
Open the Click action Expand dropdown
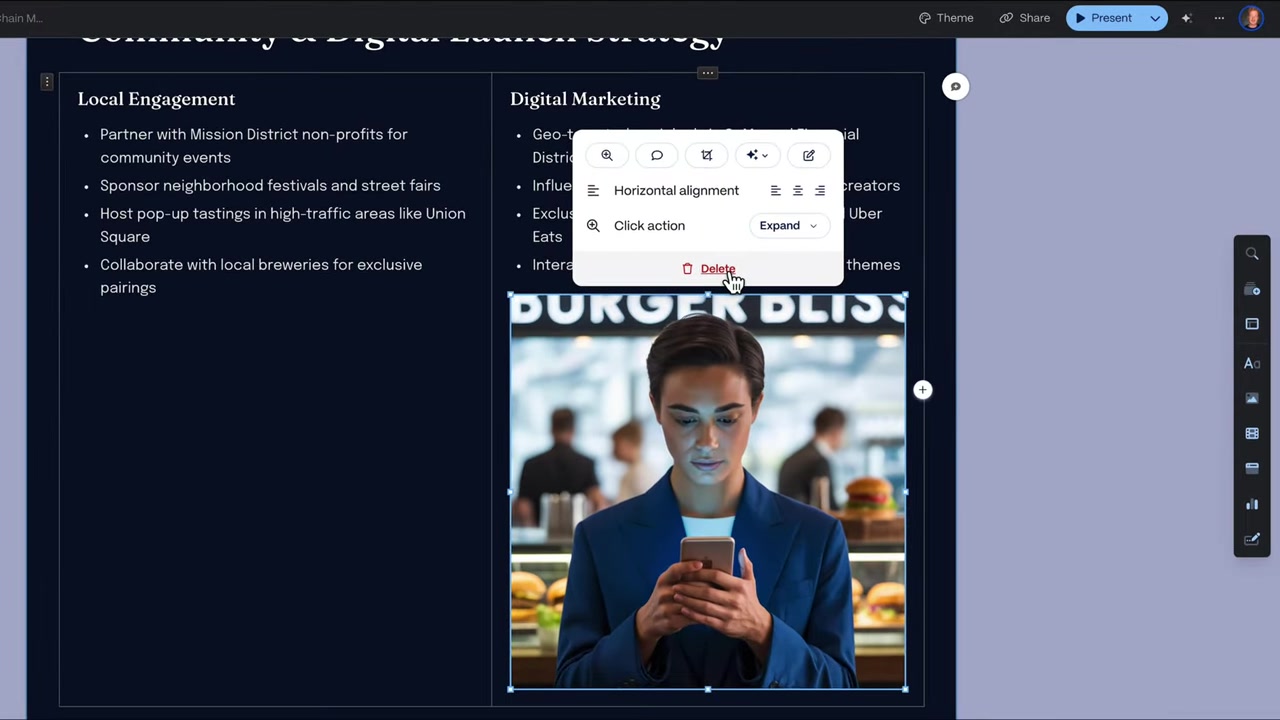click(788, 226)
